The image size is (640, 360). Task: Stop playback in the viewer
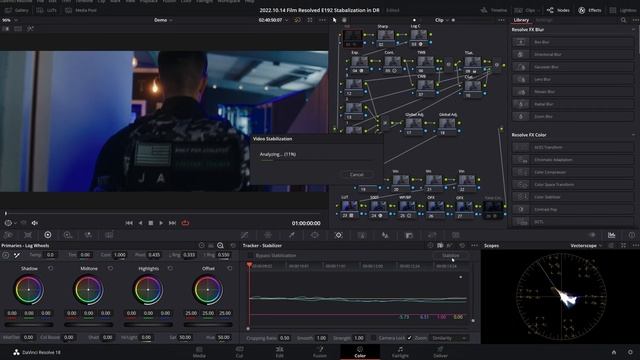[x=151, y=223]
